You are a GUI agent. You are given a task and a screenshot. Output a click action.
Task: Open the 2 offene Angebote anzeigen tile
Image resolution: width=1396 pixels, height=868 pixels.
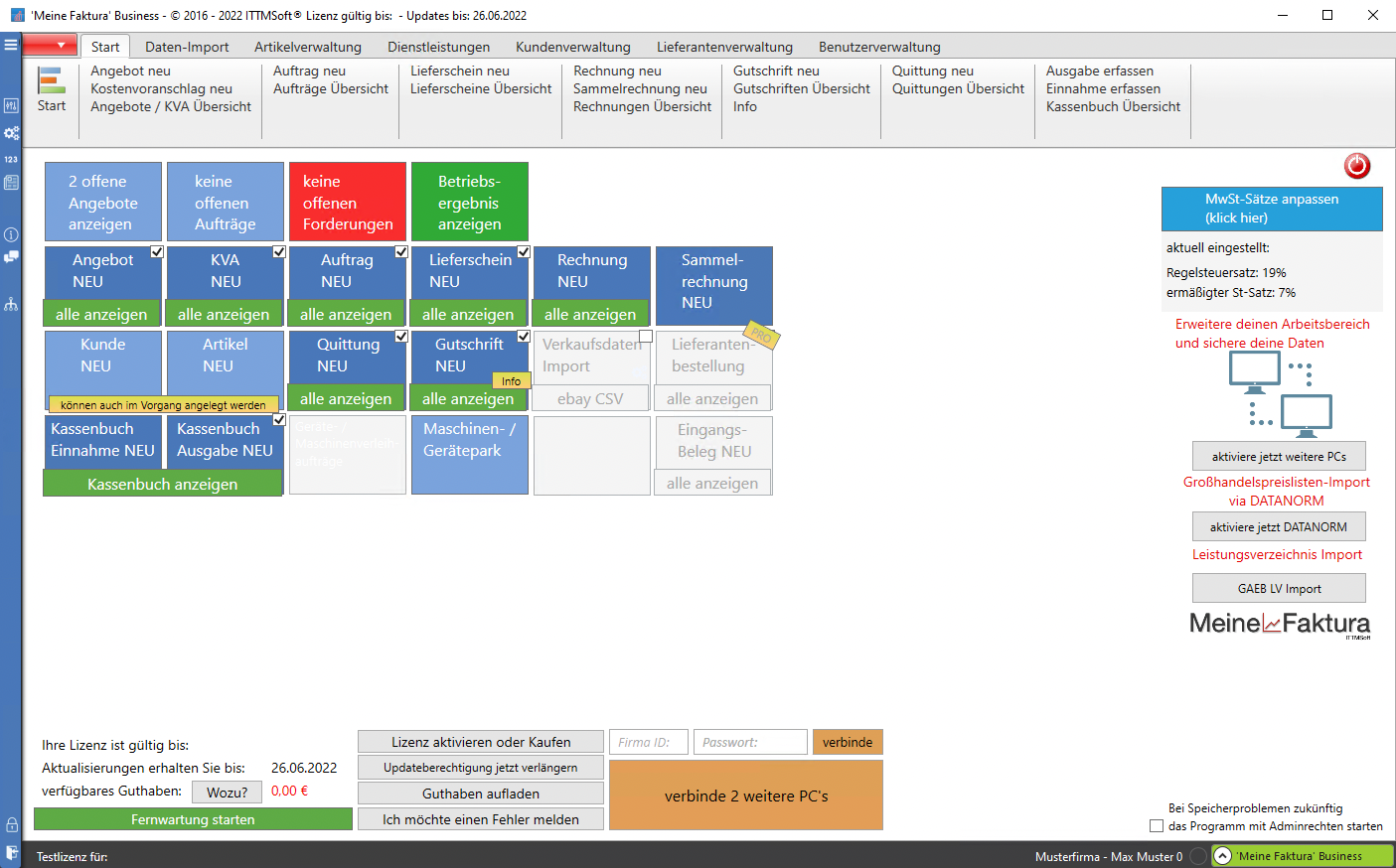click(x=103, y=202)
